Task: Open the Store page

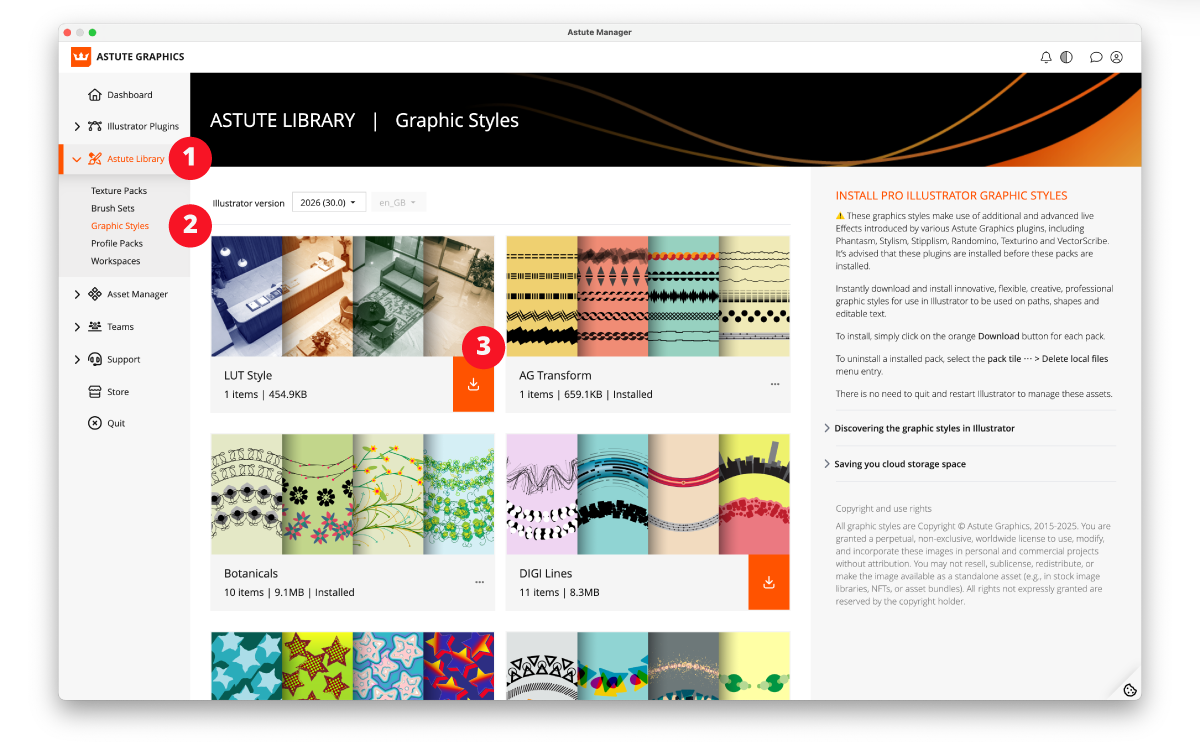Action: coord(118,392)
